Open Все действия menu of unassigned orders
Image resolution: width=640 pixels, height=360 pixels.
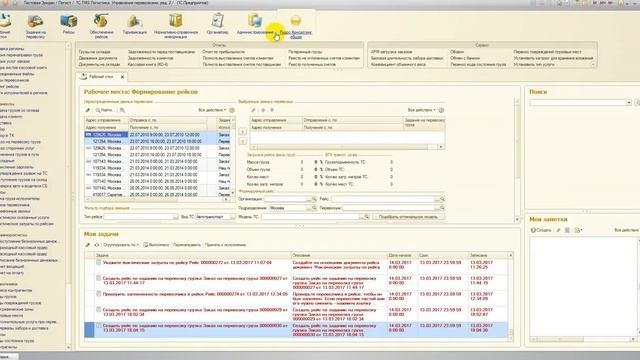click(x=212, y=110)
